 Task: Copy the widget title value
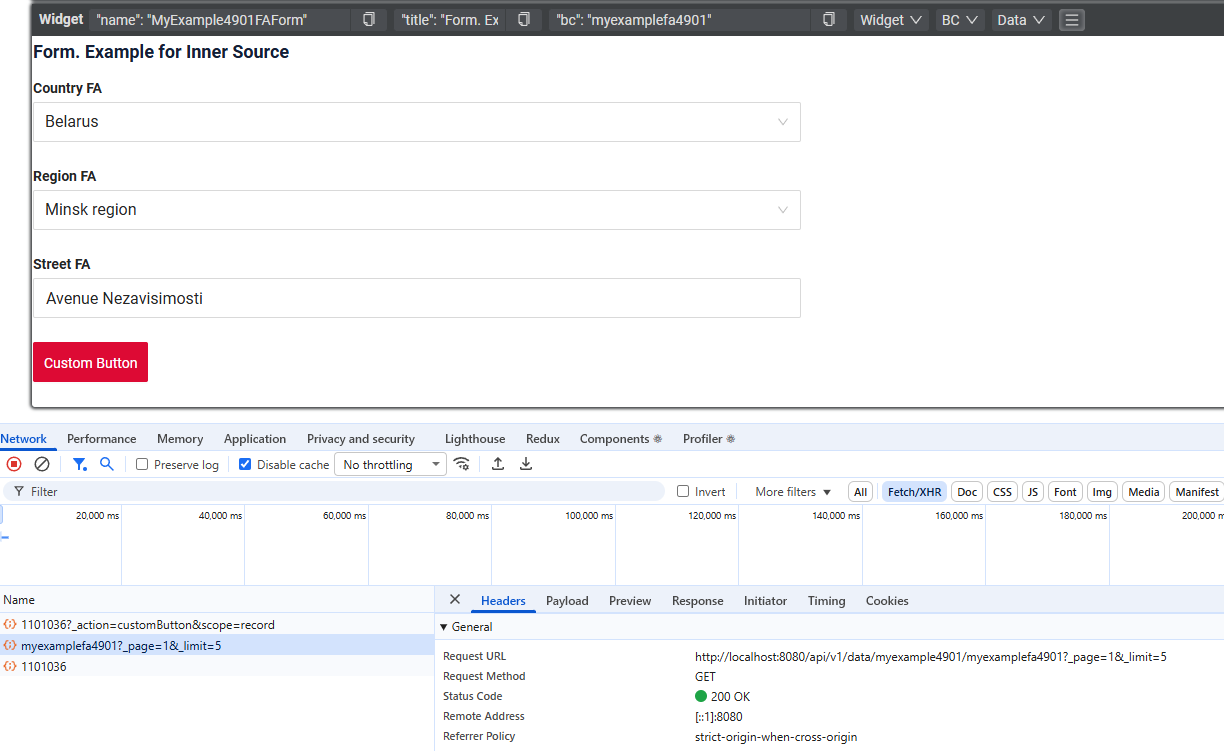pyautogui.click(x=523, y=20)
